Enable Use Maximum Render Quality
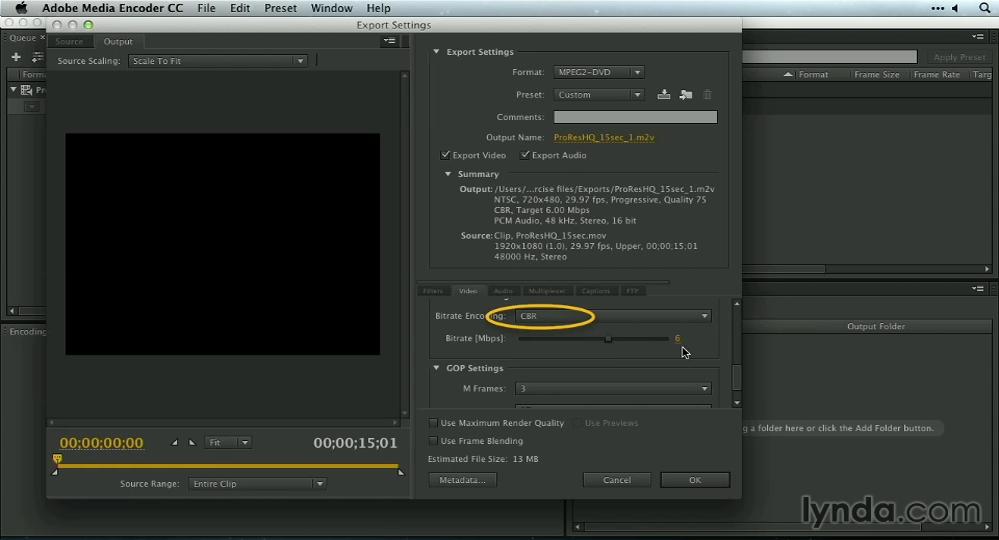 coord(433,423)
